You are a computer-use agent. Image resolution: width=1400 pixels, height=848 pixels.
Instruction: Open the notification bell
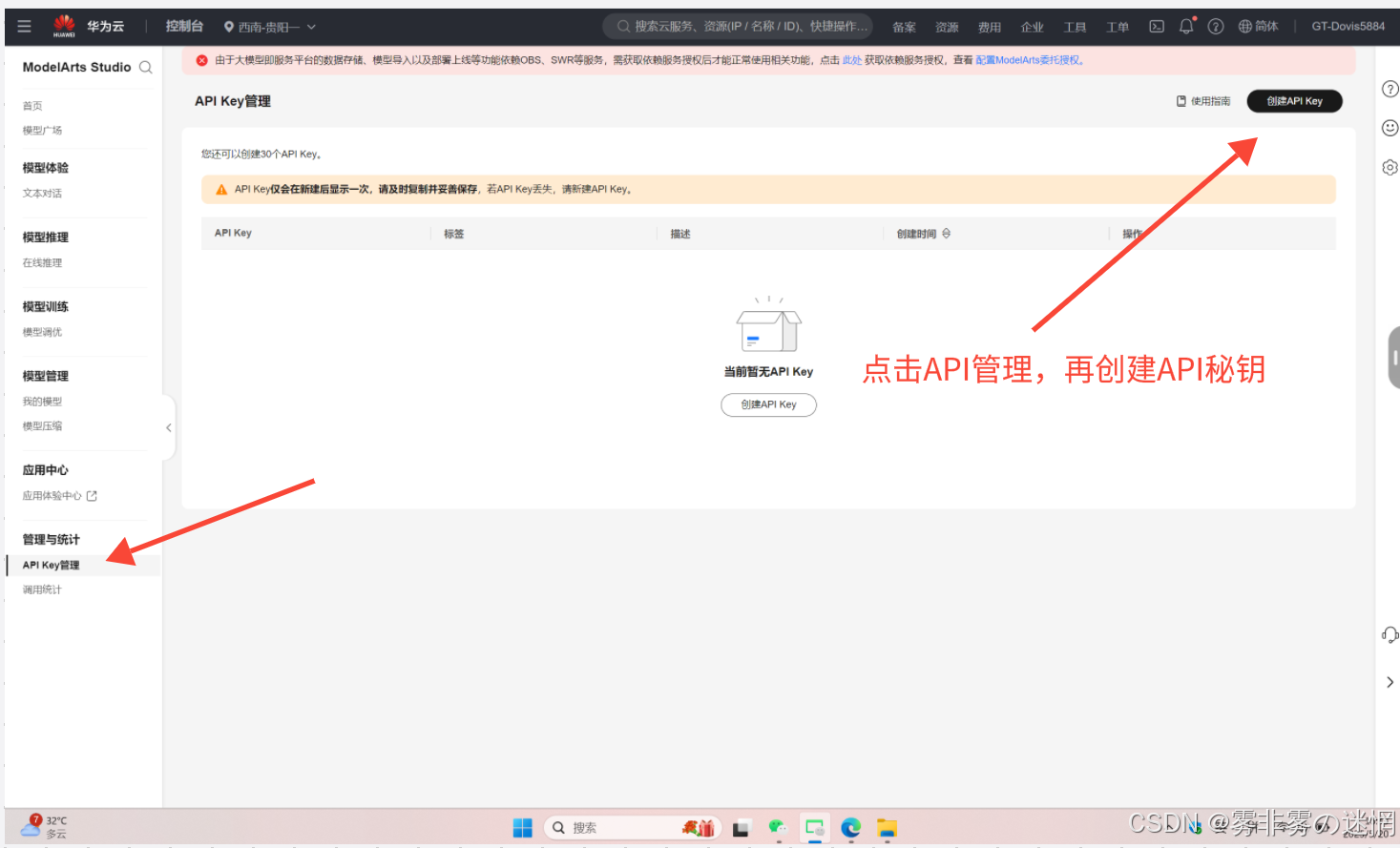tap(1186, 27)
